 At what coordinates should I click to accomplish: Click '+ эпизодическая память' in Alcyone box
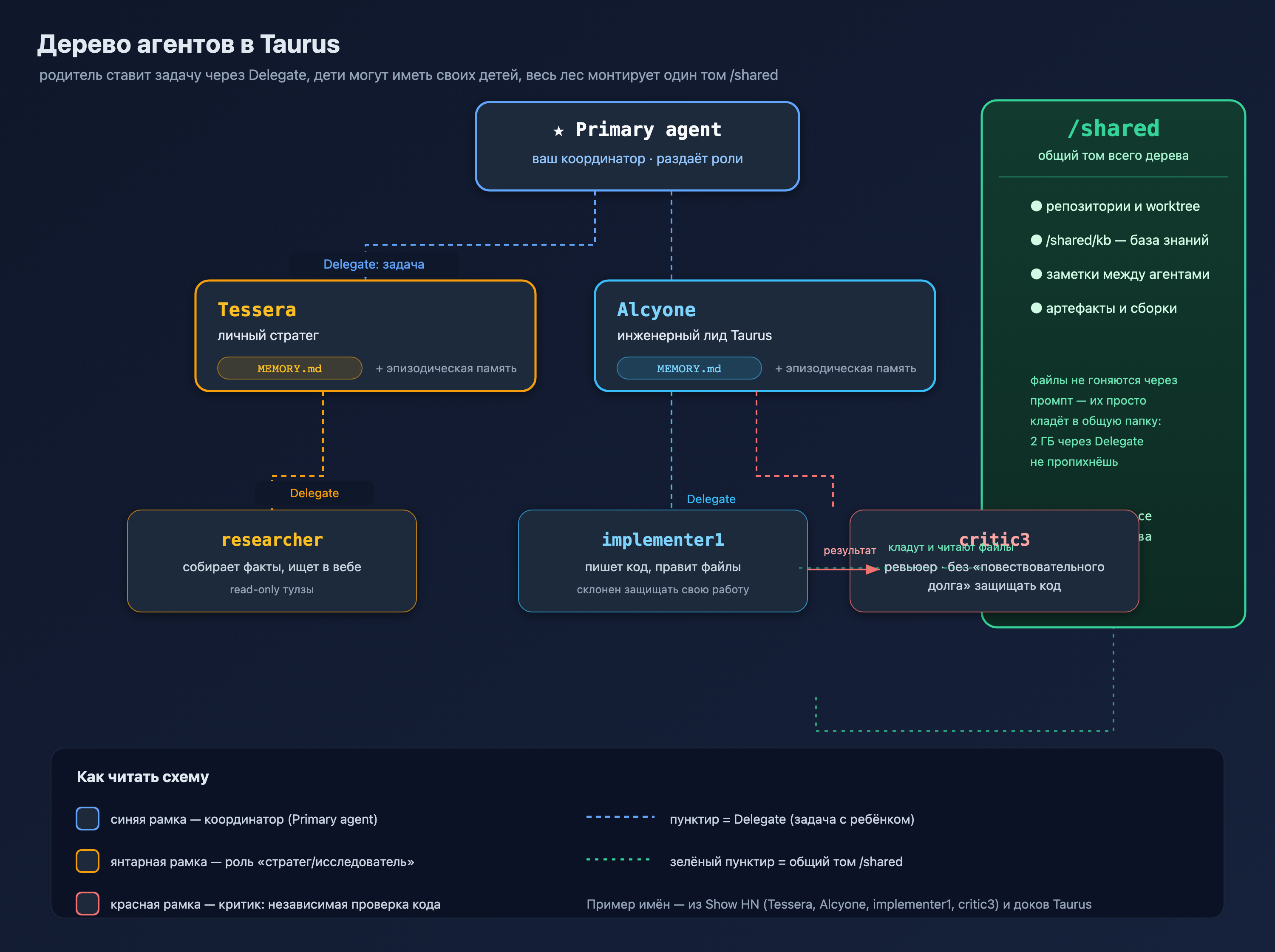pyautogui.click(x=845, y=368)
